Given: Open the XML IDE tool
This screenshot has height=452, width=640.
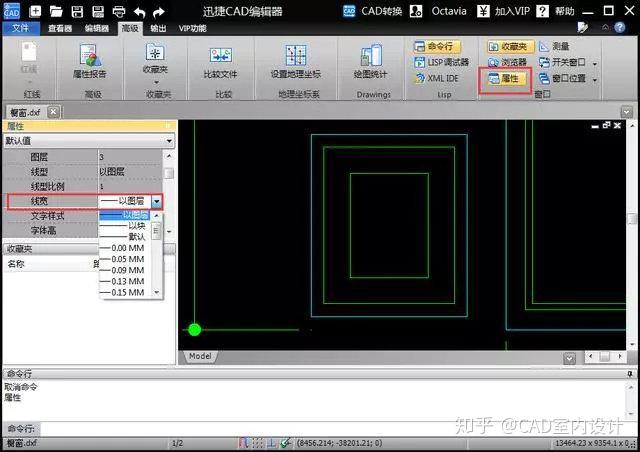Looking at the screenshot, I should [x=437, y=78].
